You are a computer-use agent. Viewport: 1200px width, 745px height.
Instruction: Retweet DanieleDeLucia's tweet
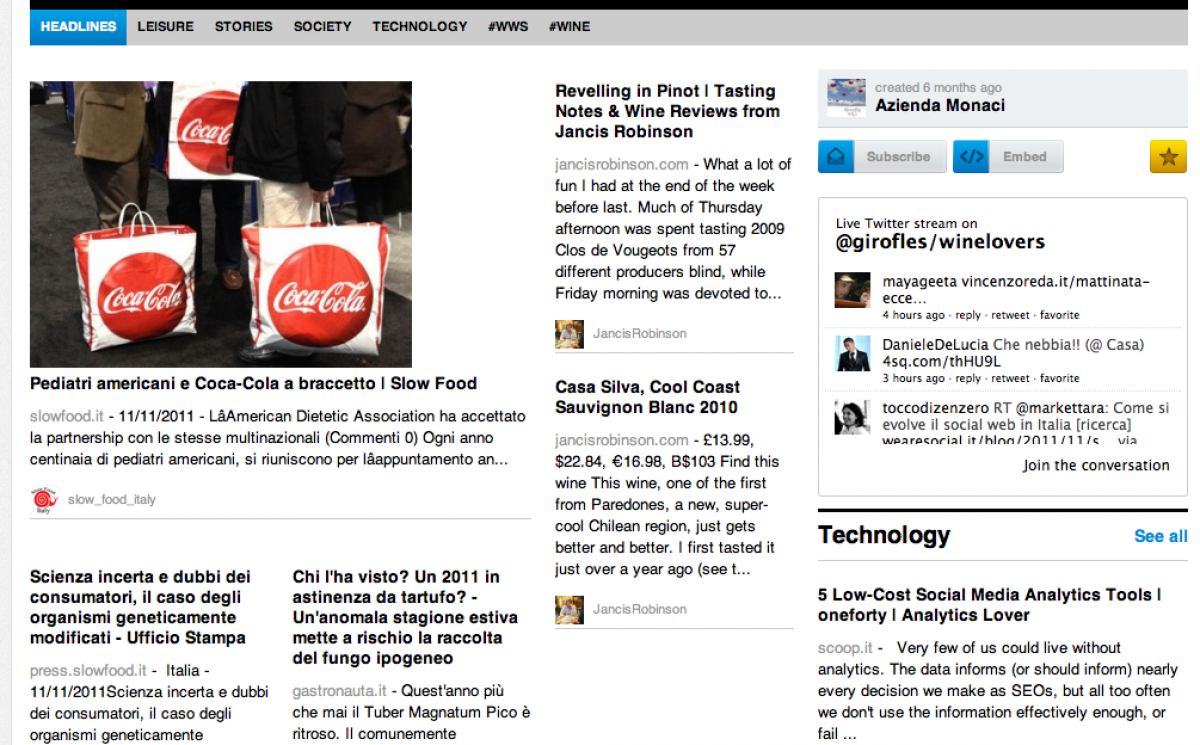pos(1011,378)
